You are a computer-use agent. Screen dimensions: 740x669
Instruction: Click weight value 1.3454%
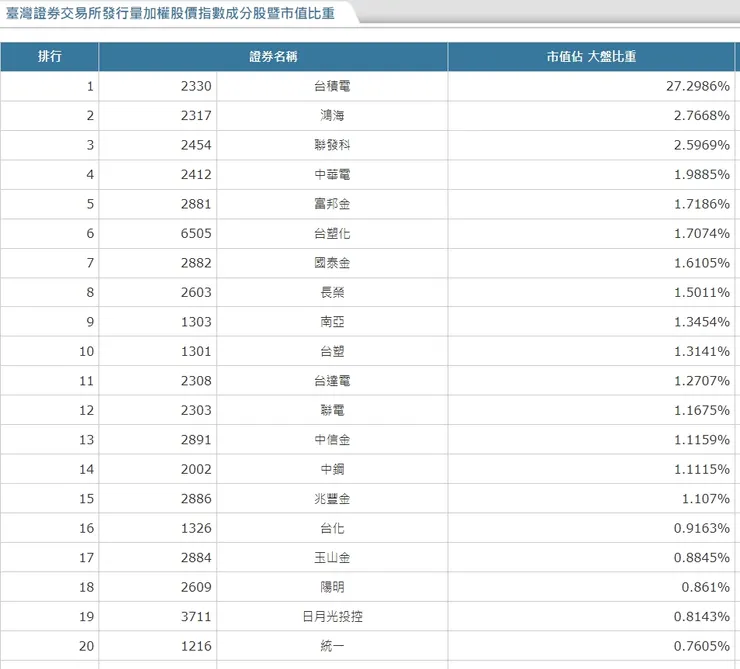[x=701, y=322]
